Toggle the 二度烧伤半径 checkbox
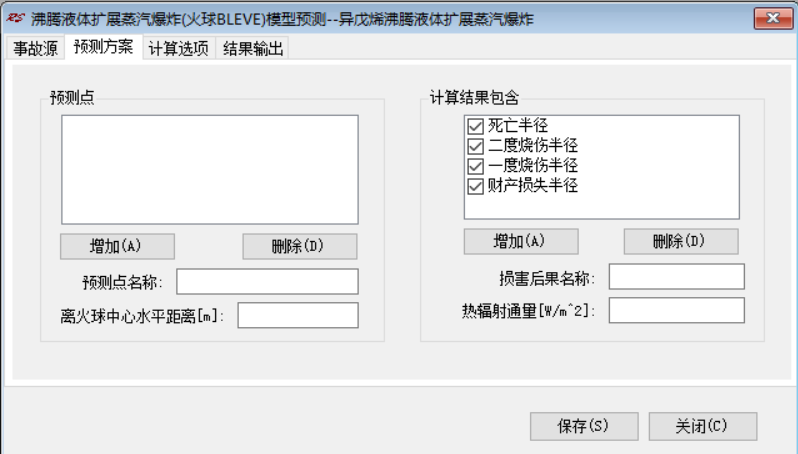Image resolution: width=798 pixels, height=454 pixels. [x=475, y=146]
